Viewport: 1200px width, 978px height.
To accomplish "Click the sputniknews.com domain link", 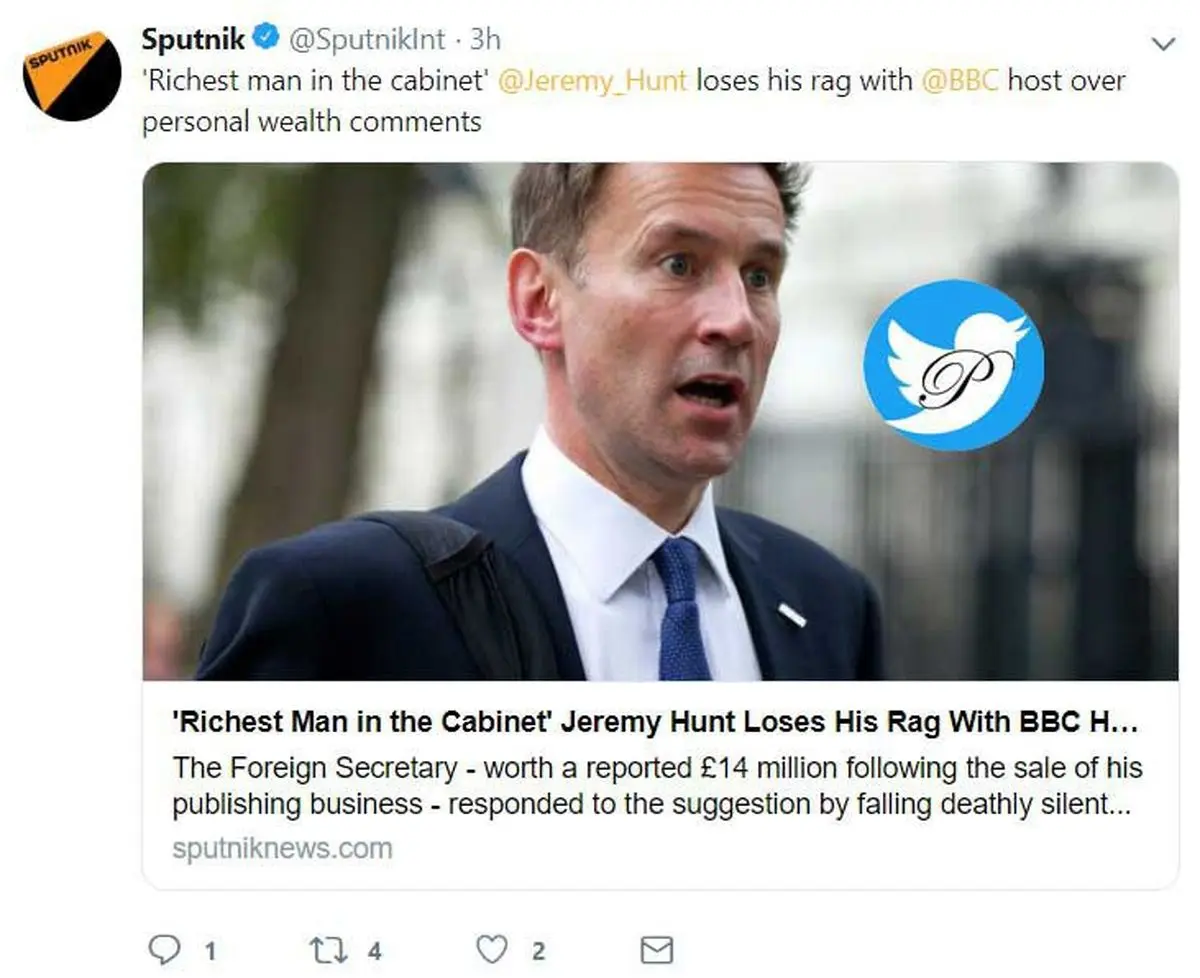I will point(282,849).
